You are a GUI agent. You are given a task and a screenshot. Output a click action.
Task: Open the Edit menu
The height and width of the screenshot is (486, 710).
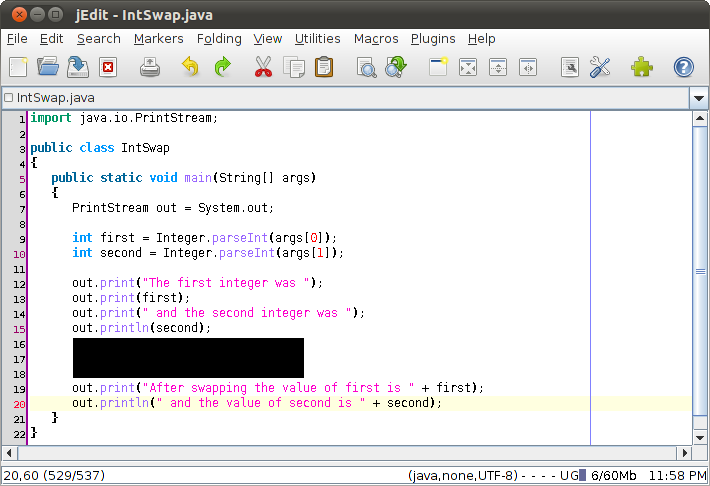click(x=51, y=39)
